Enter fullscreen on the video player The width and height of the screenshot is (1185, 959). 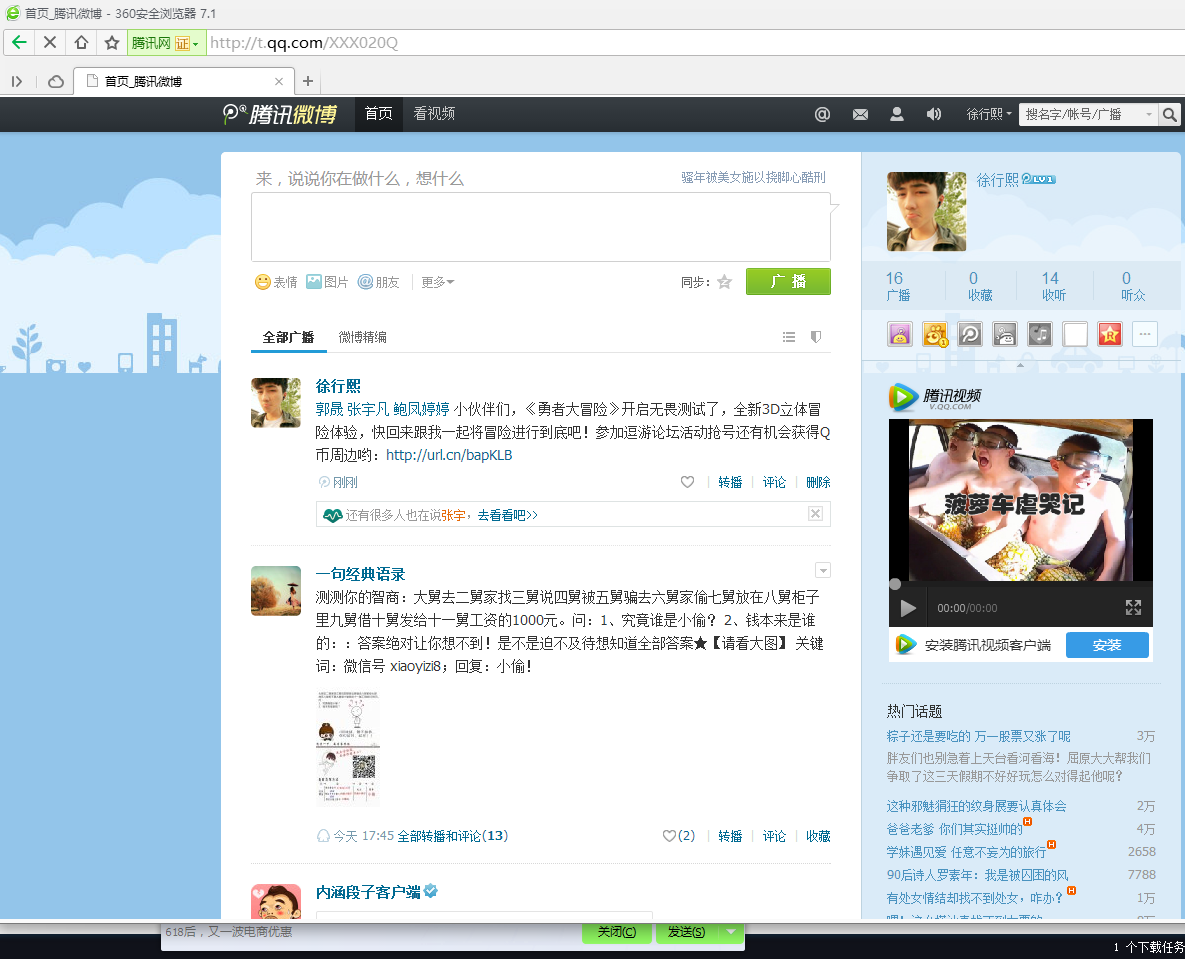pos(1133,608)
